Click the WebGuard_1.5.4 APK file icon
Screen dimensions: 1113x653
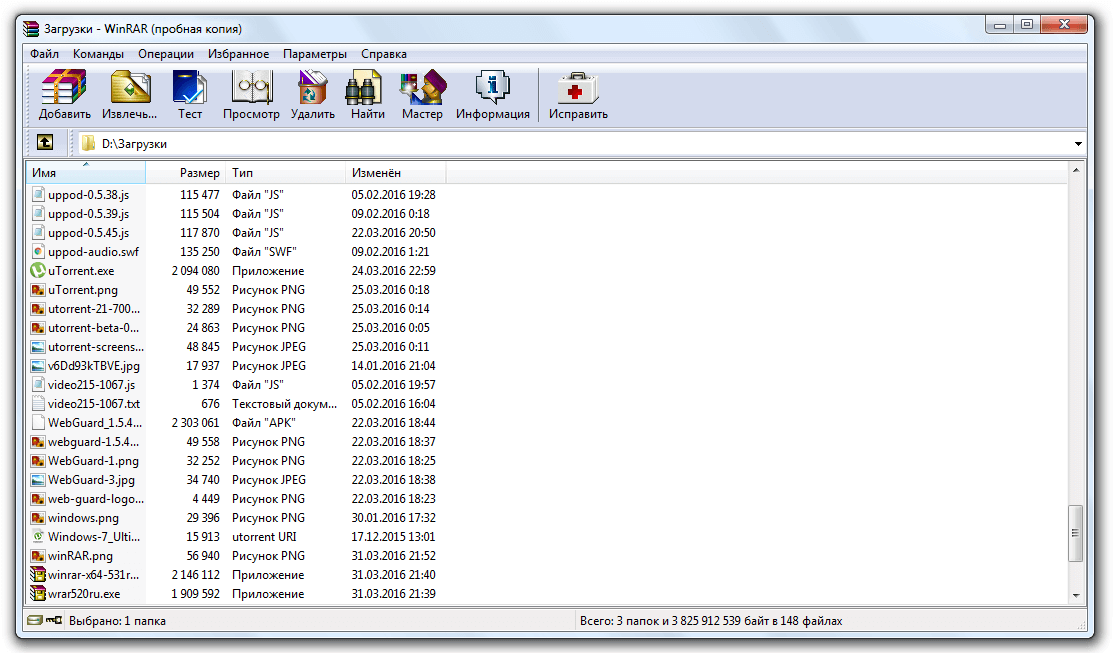click(38, 422)
